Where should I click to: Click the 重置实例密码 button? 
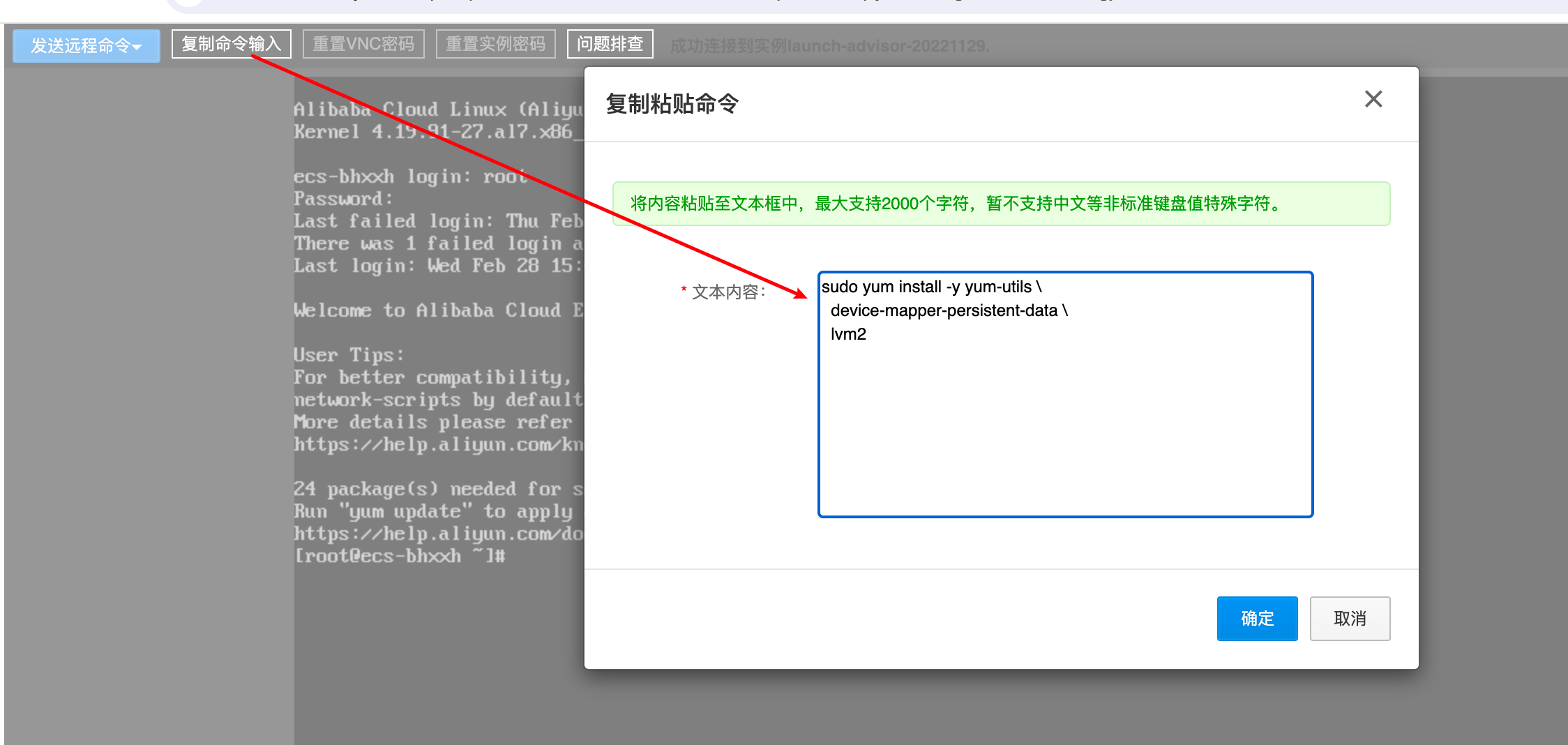coord(496,44)
